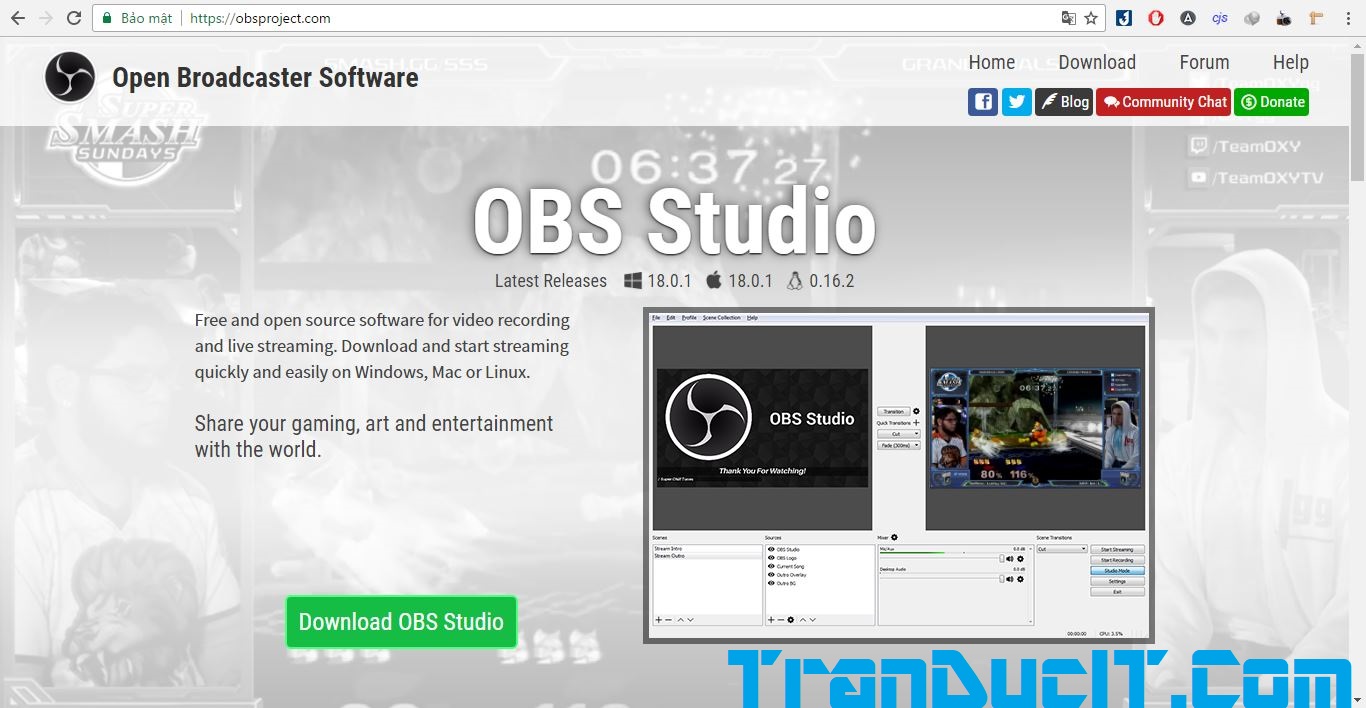Click the 'Share your gaming, art' text
Screen dimensions: 1366x708
pos(374,436)
